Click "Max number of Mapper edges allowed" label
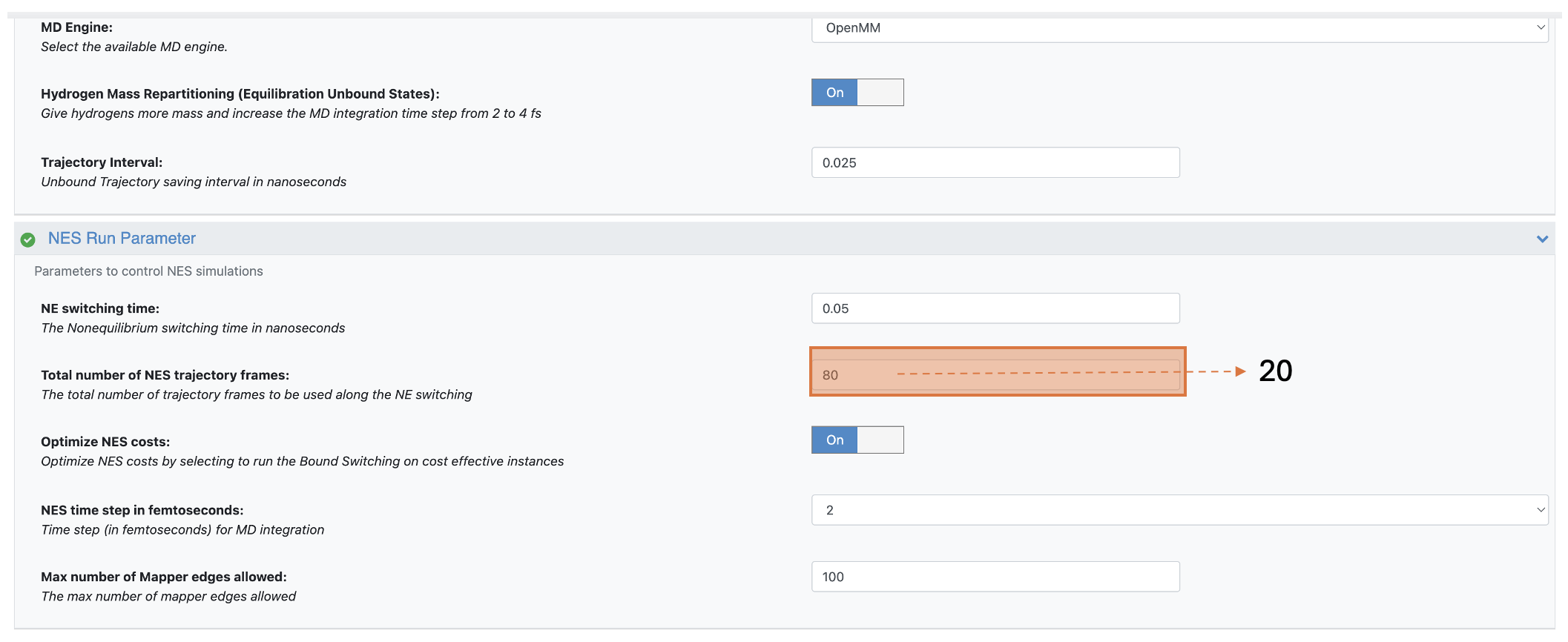 tap(163, 577)
